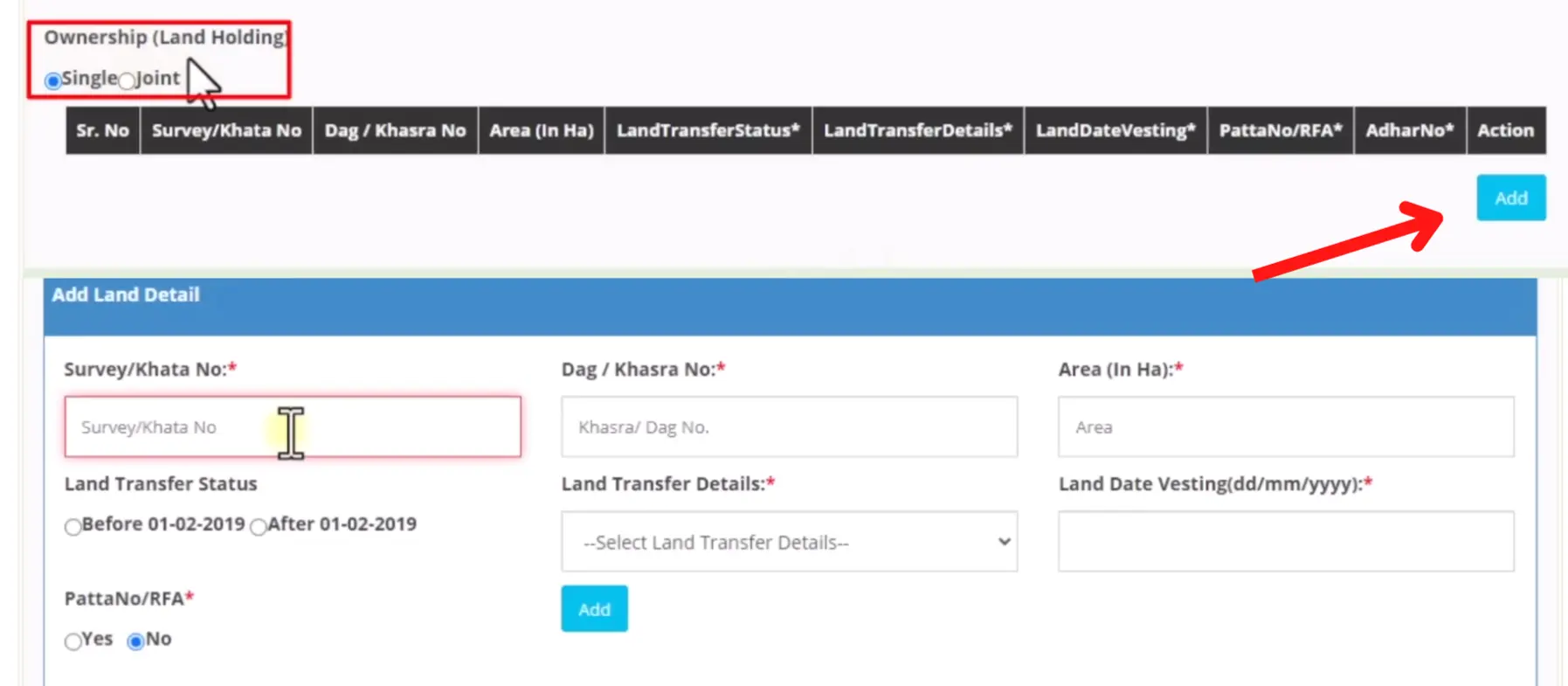The height and width of the screenshot is (686, 1568).
Task: Click the LandDateVesting column header
Action: 1115,131
